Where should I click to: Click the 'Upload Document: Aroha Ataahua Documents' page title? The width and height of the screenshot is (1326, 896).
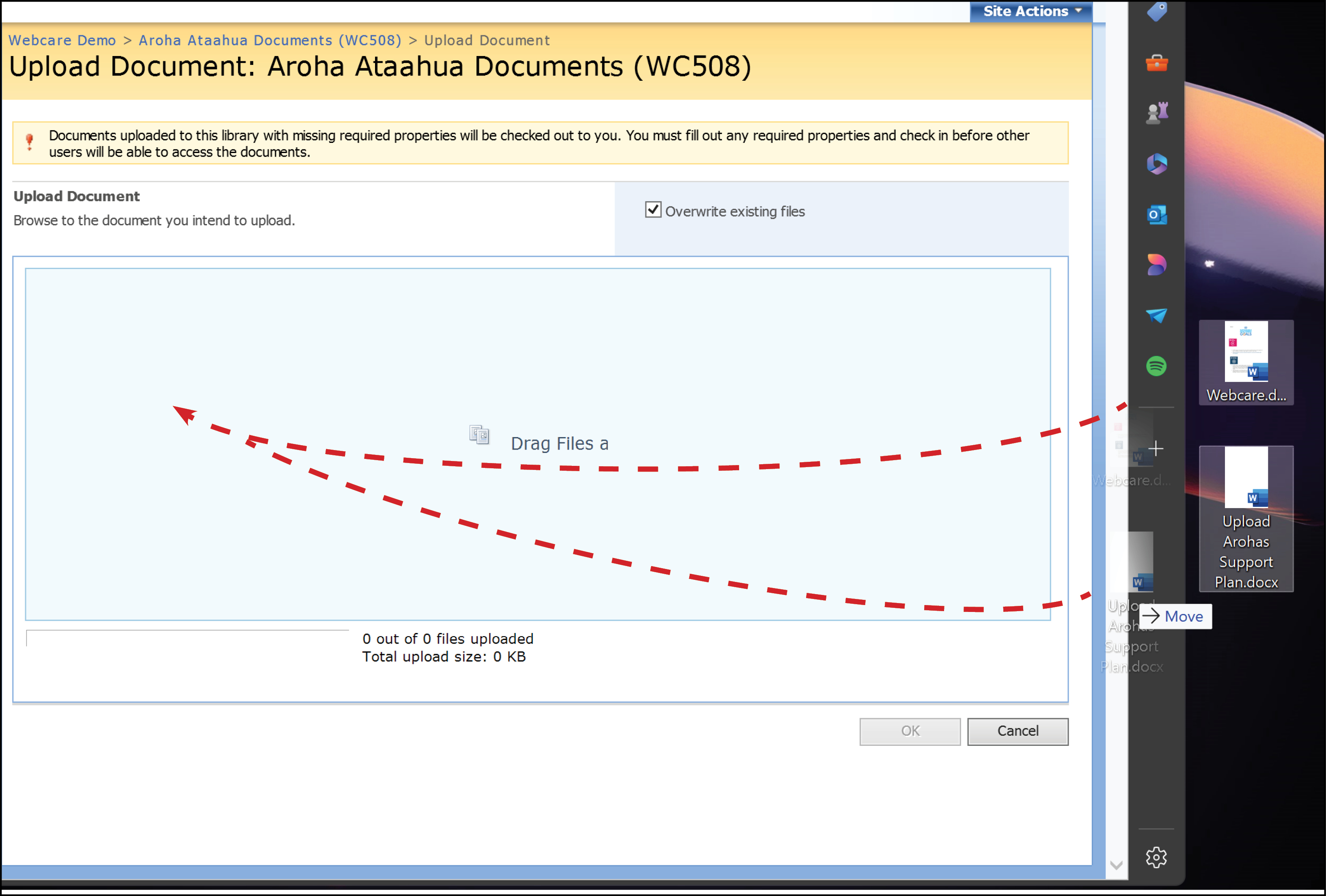click(380, 67)
